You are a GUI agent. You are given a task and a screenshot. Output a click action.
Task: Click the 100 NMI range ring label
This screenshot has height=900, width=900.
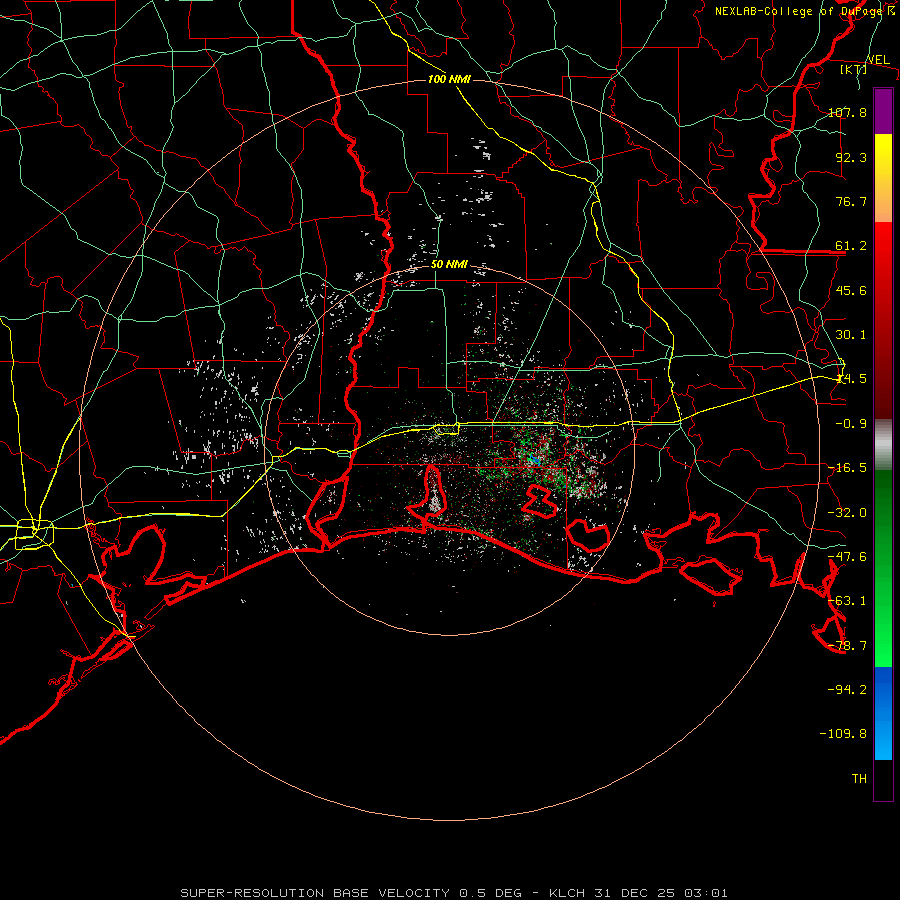tap(449, 79)
